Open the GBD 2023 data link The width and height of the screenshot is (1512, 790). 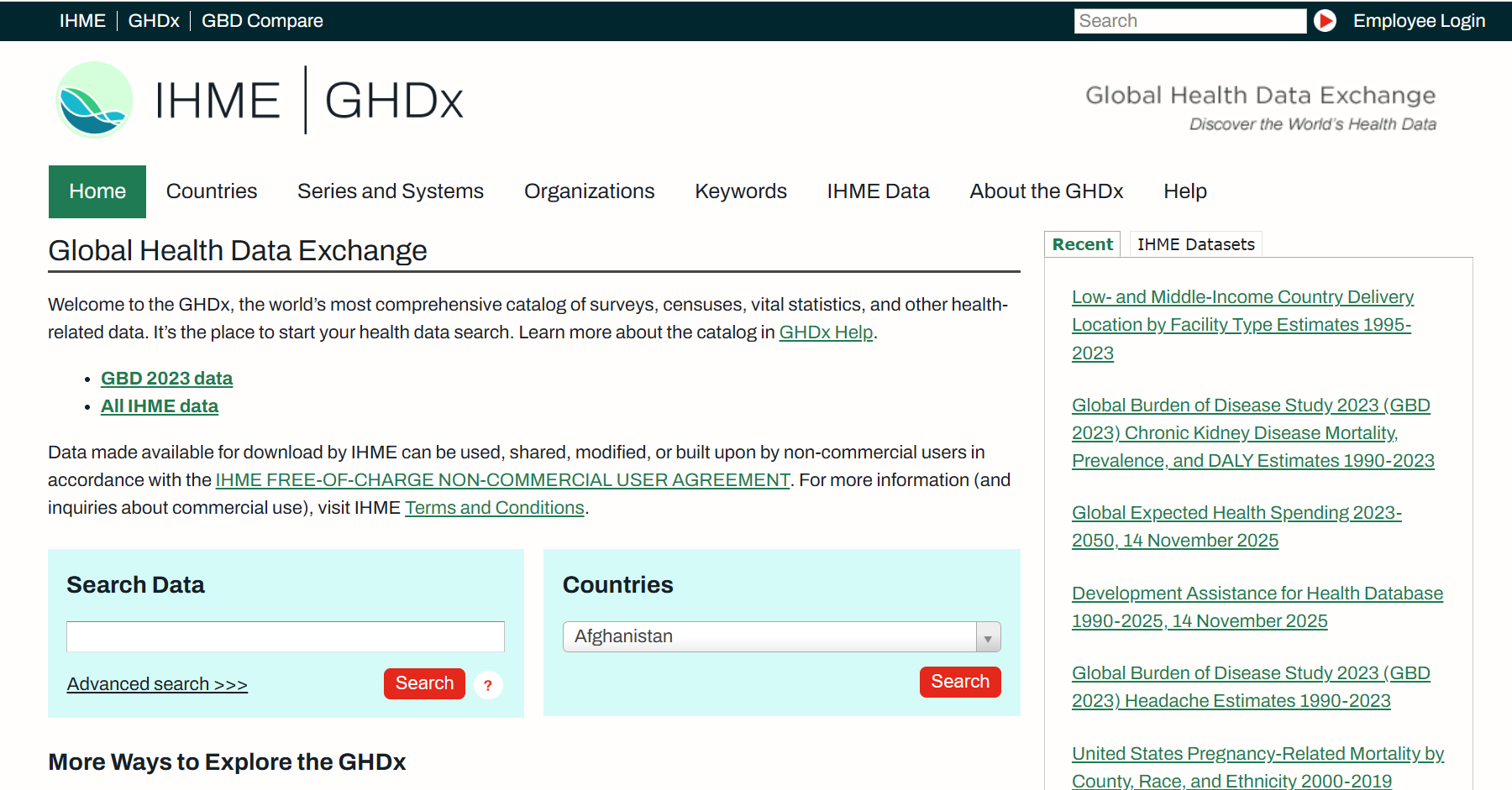pos(166,379)
